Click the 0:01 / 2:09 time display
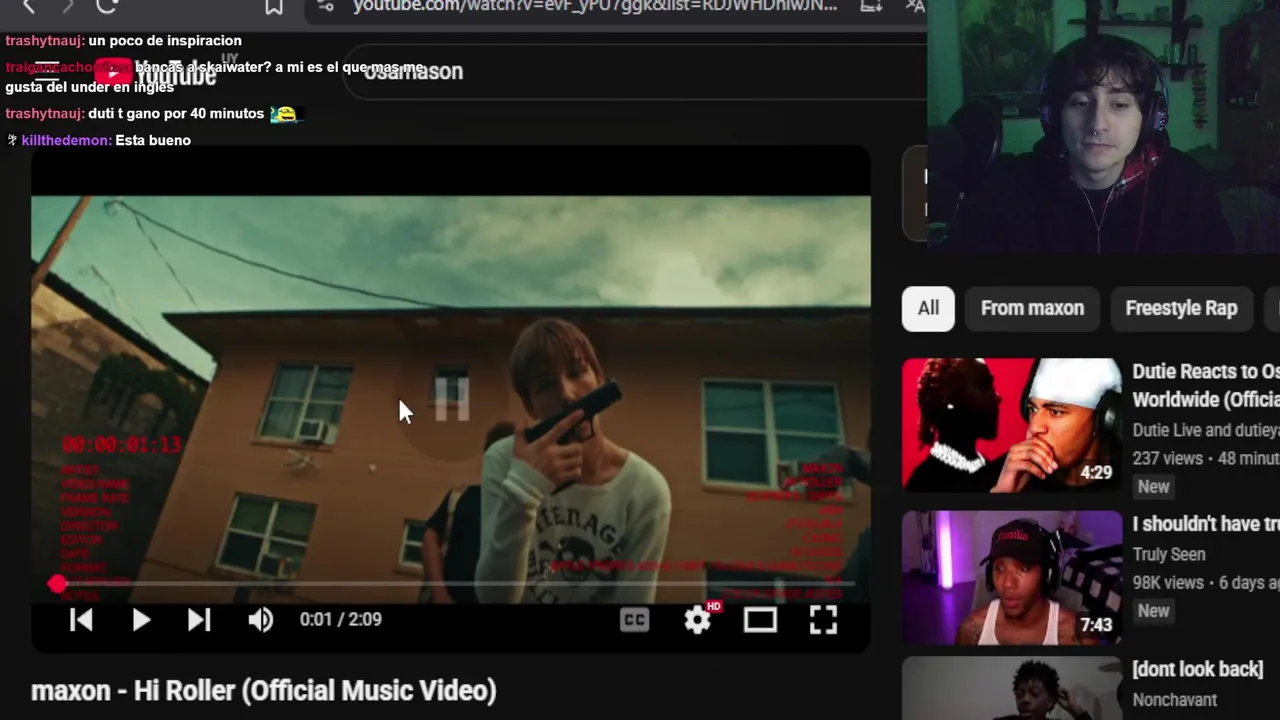This screenshot has width=1280, height=720. [x=340, y=620]
